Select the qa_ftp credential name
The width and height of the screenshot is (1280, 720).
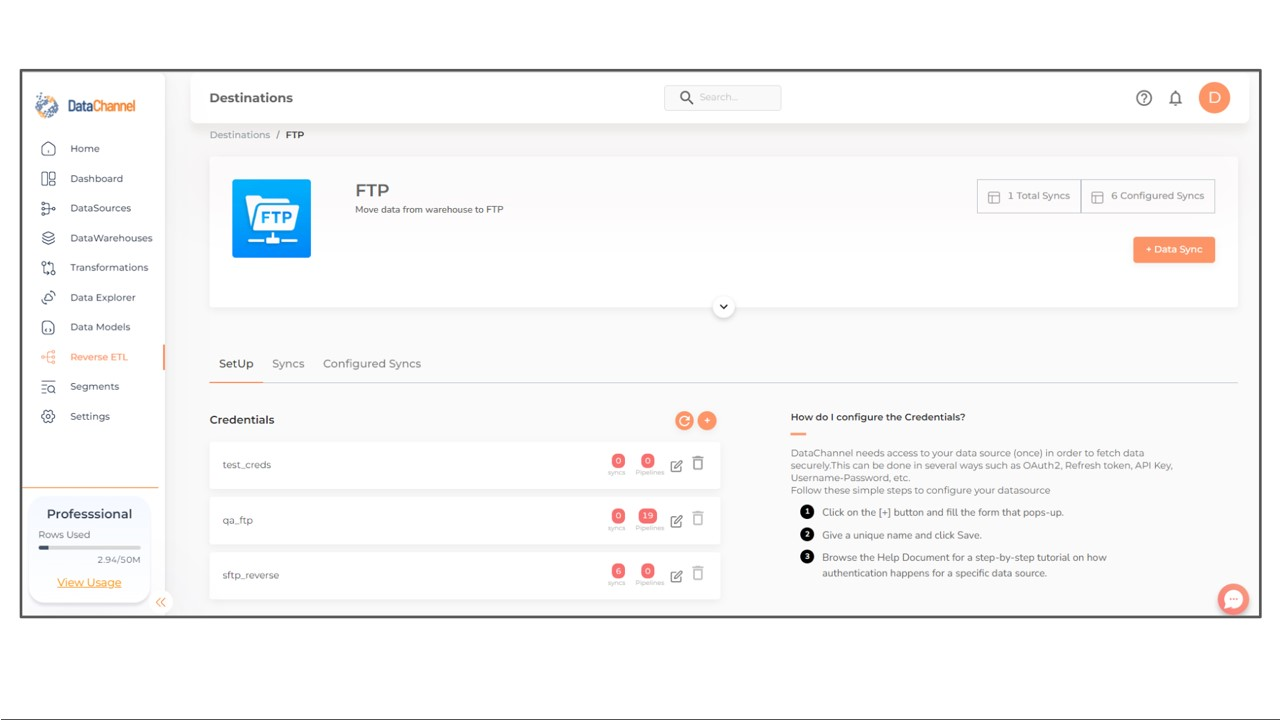[x=238, y=520]
